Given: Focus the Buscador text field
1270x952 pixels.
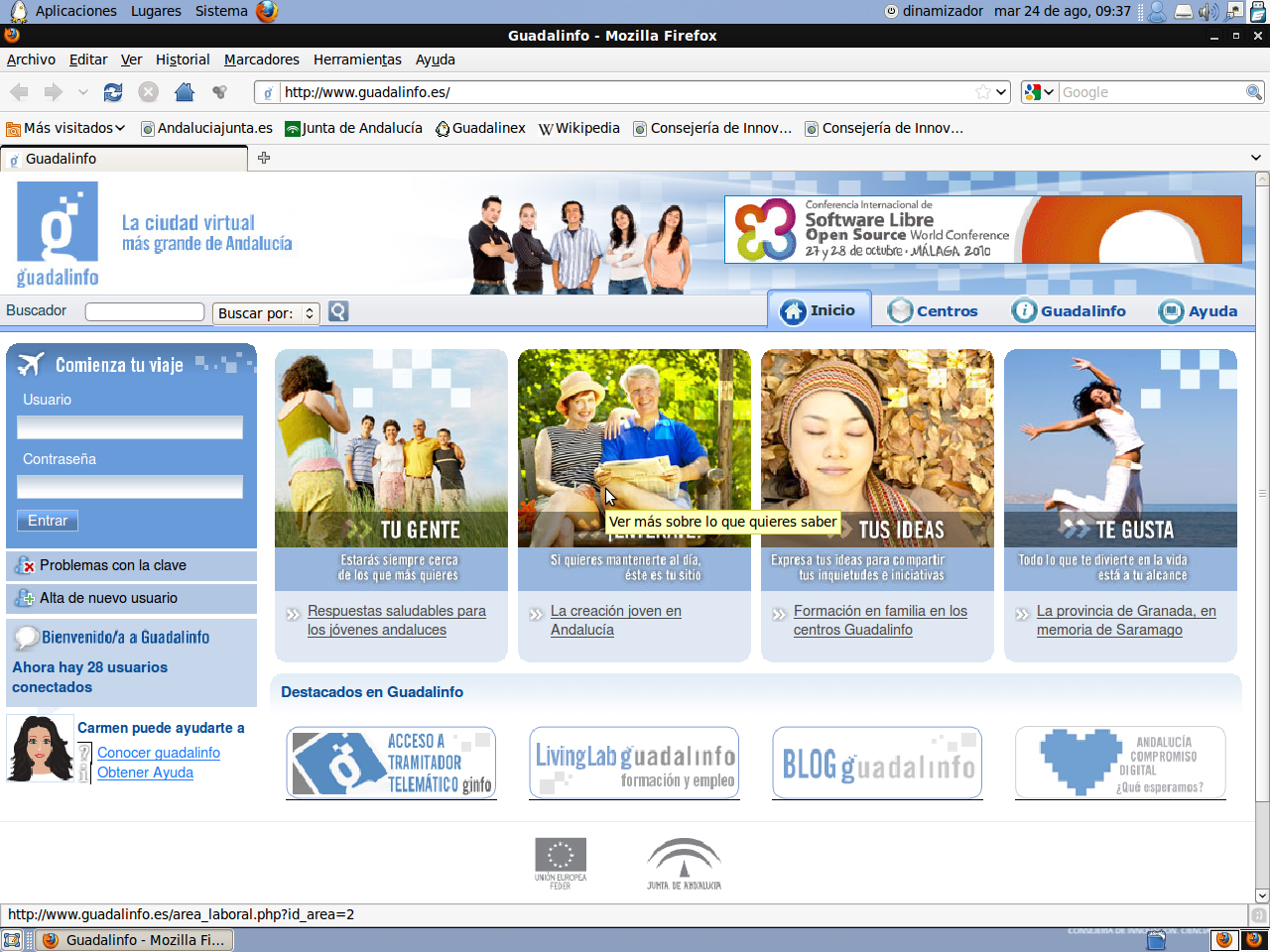Looking at the screenshot, I should click(145, 312).
